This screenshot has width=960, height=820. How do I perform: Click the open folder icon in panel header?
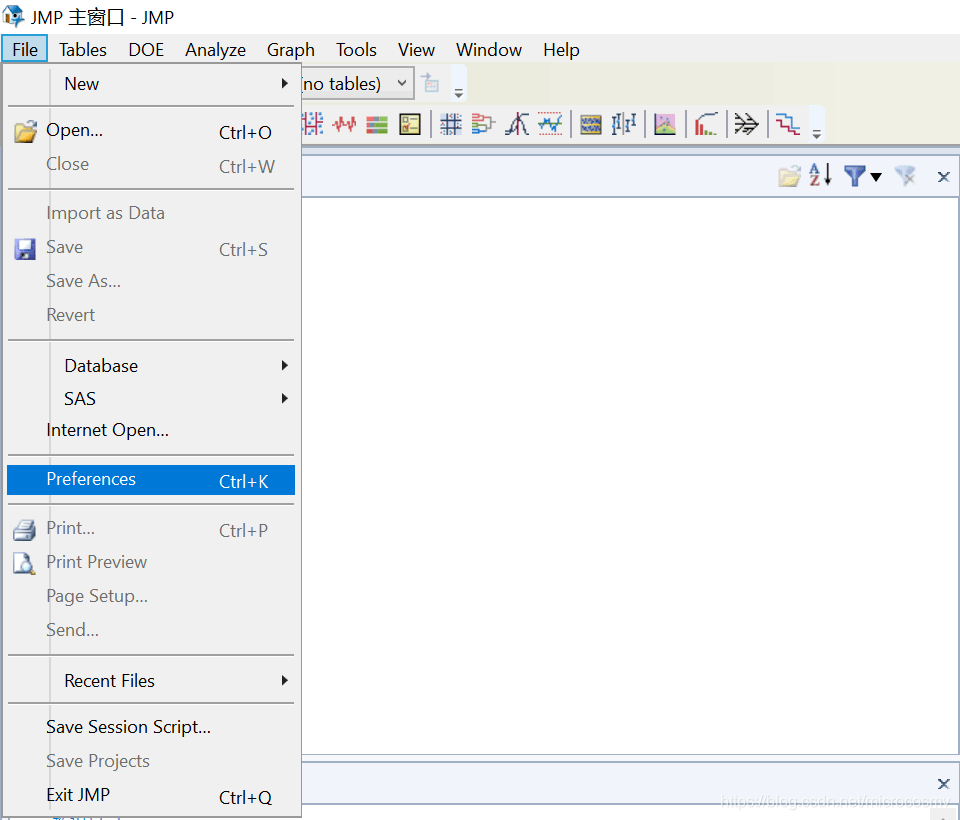pos(789,176)
